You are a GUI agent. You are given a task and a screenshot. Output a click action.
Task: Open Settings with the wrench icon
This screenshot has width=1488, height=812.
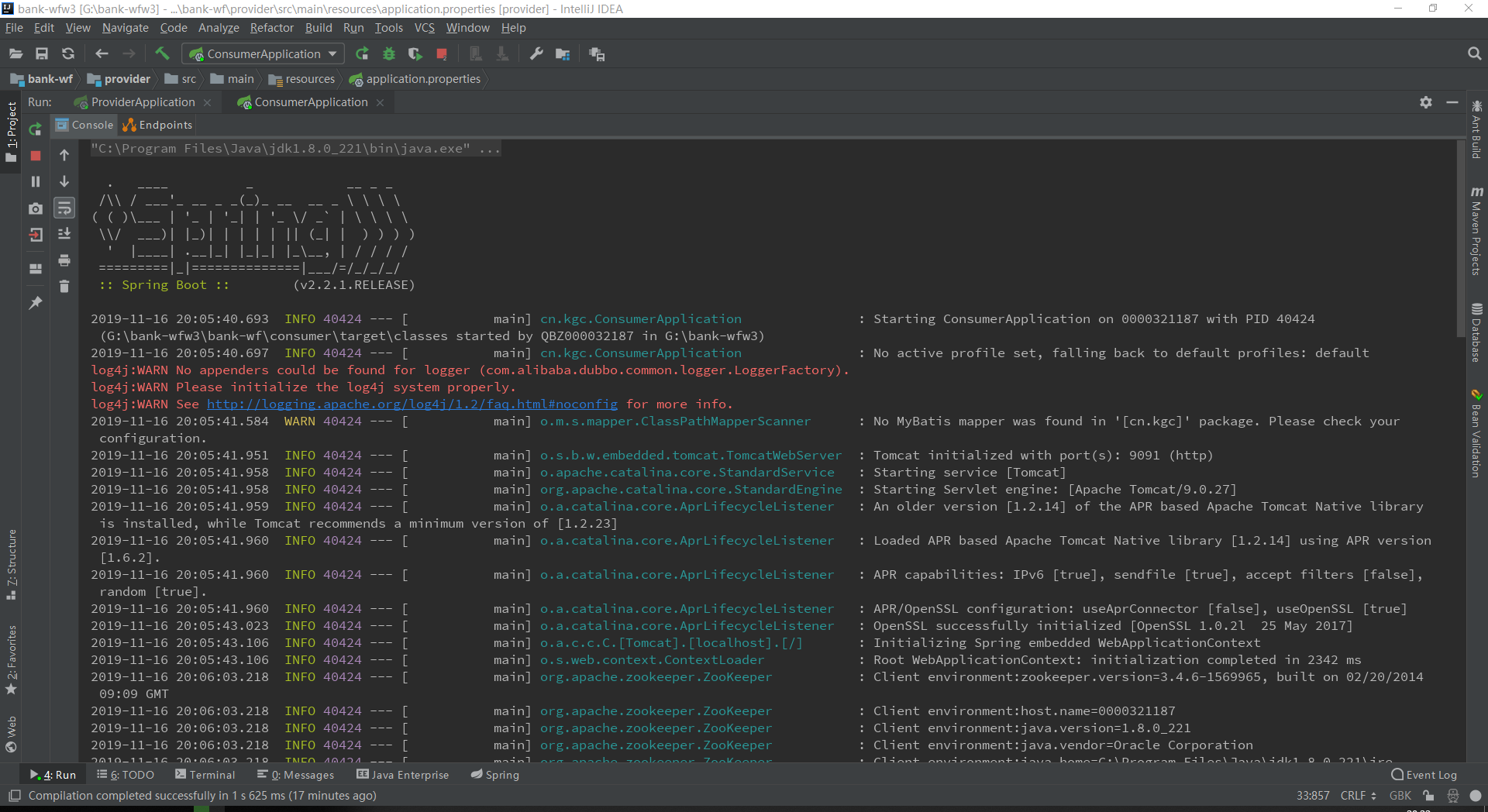[536, 54]
